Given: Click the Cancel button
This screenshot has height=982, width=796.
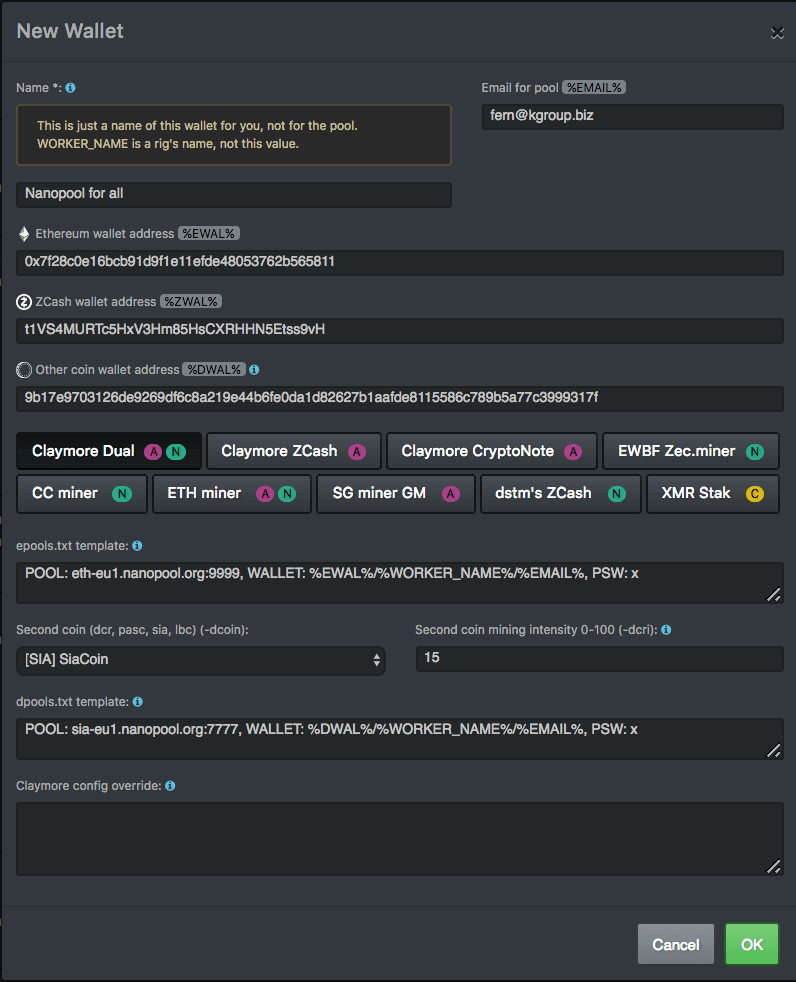Looking at the screenshot, I should [x=675, y=944].
